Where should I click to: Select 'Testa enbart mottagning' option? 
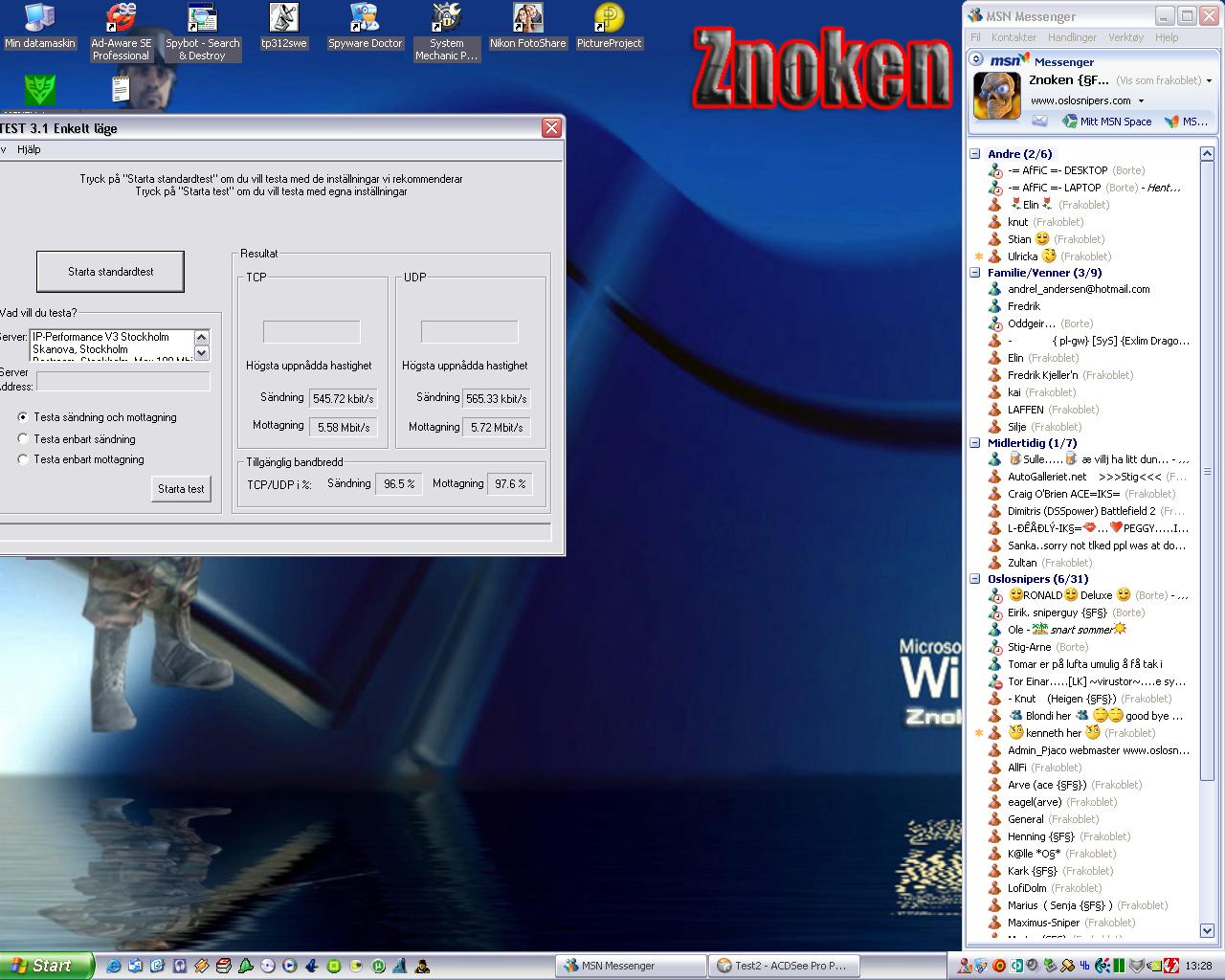pos(23,459)
